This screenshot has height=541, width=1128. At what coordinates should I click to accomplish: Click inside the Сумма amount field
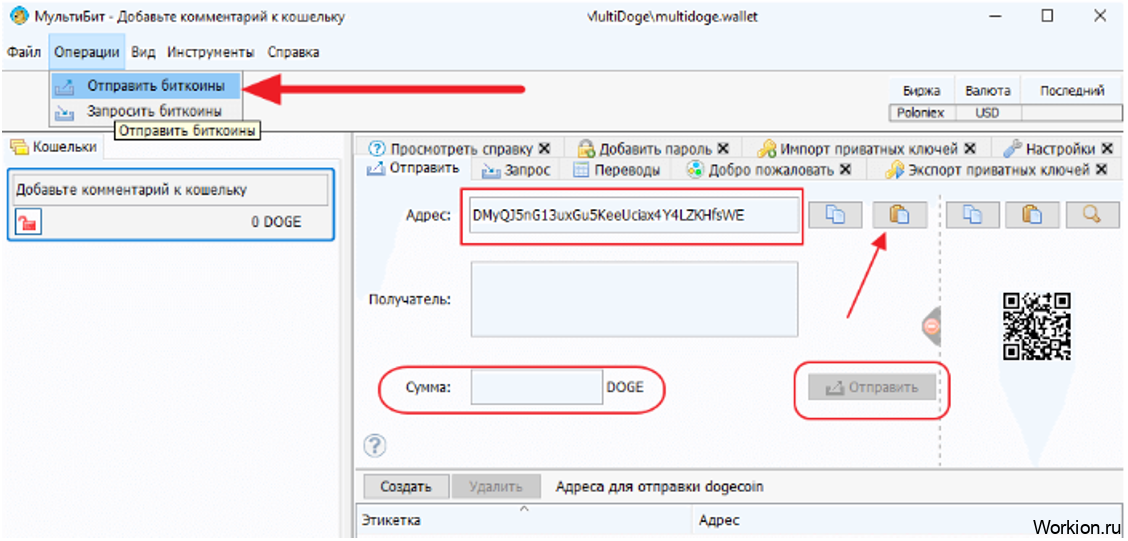[x=535, y=388]
